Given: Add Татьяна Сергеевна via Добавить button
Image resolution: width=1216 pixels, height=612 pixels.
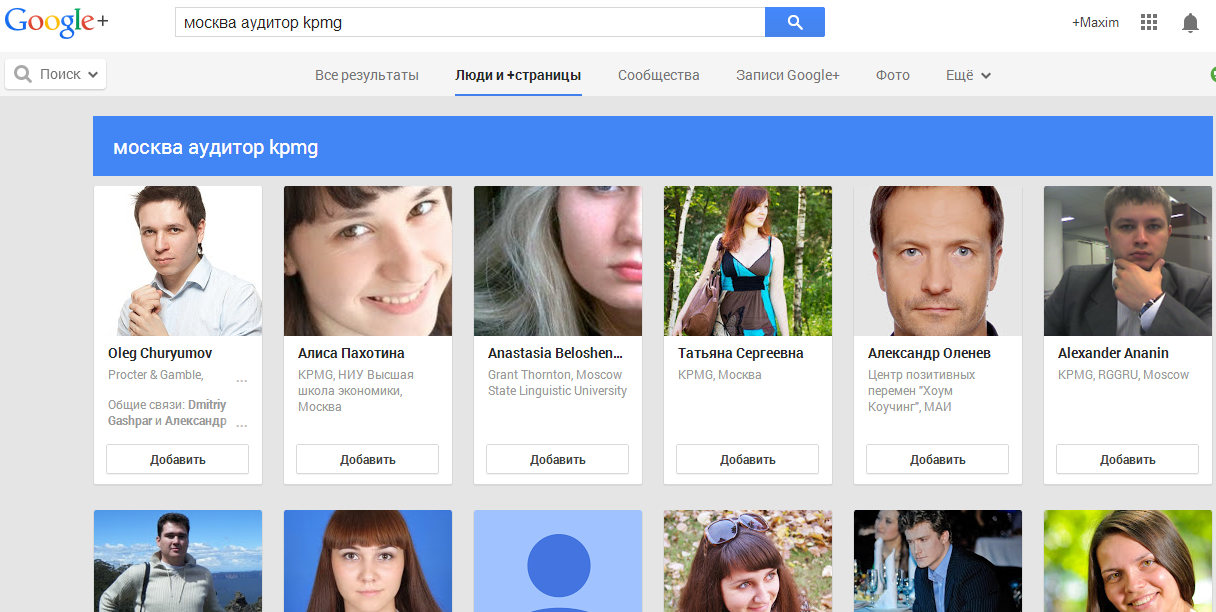Looking at the screenshot, I should [x=748, y=459].
